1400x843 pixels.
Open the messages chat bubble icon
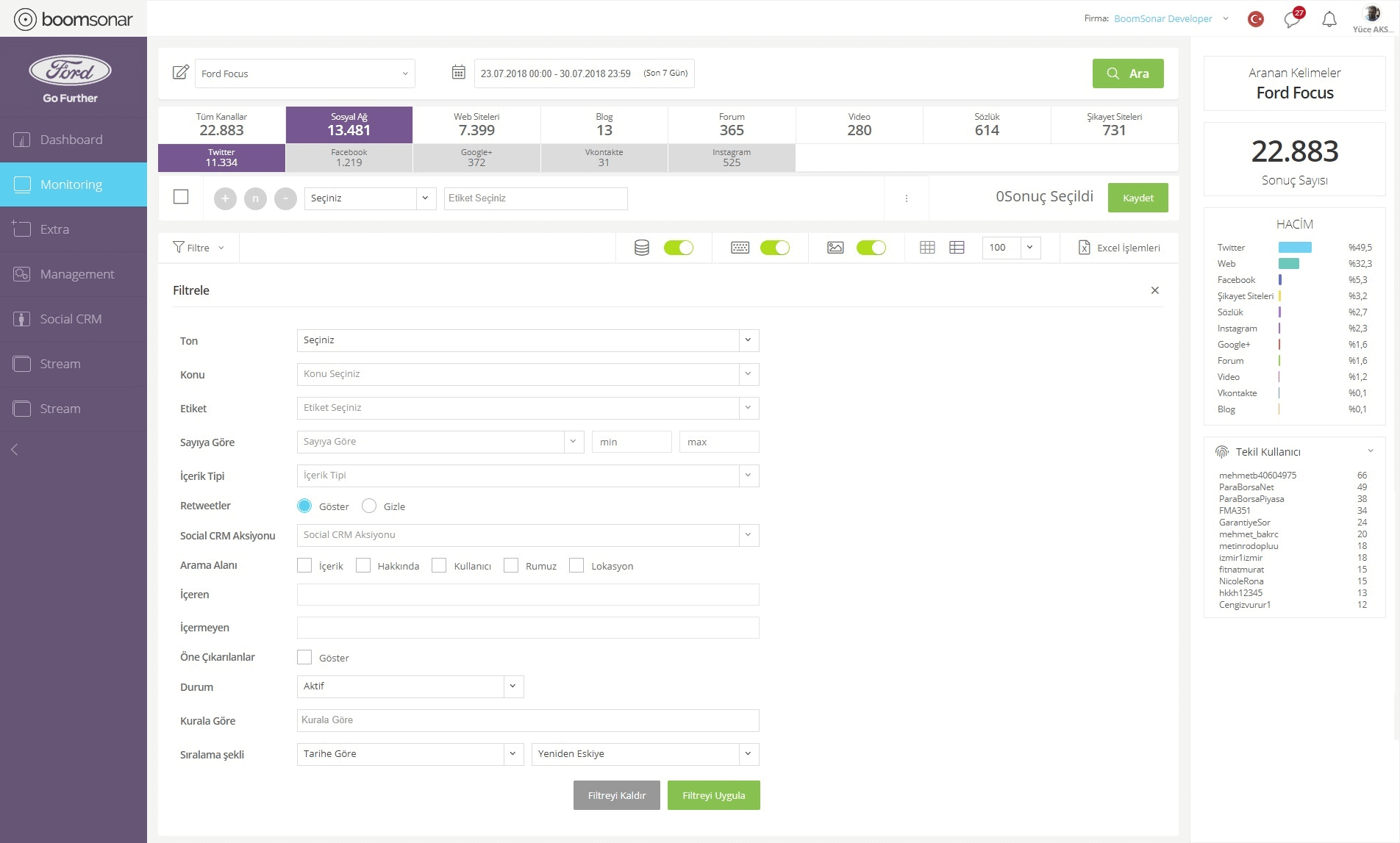(x=1292, y=19)
